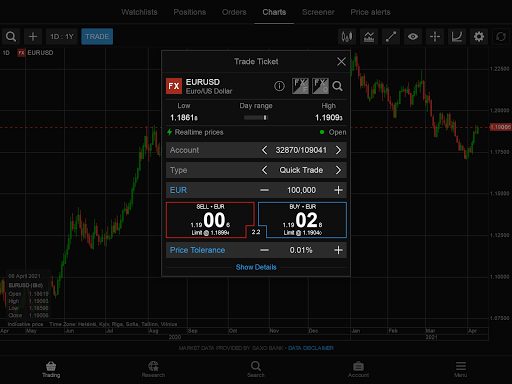Open the Quick Trade type selector
512x384 pixels.
301,170
